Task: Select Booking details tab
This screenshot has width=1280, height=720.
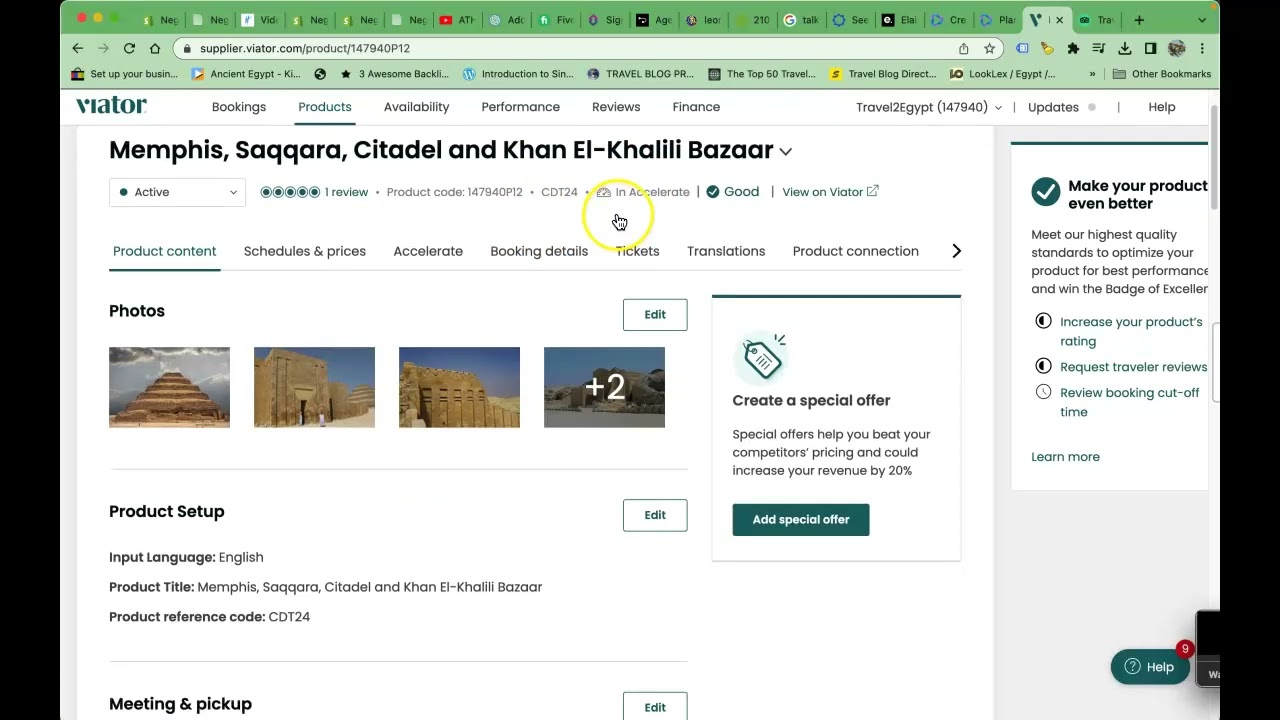Action: click(539, 251)
